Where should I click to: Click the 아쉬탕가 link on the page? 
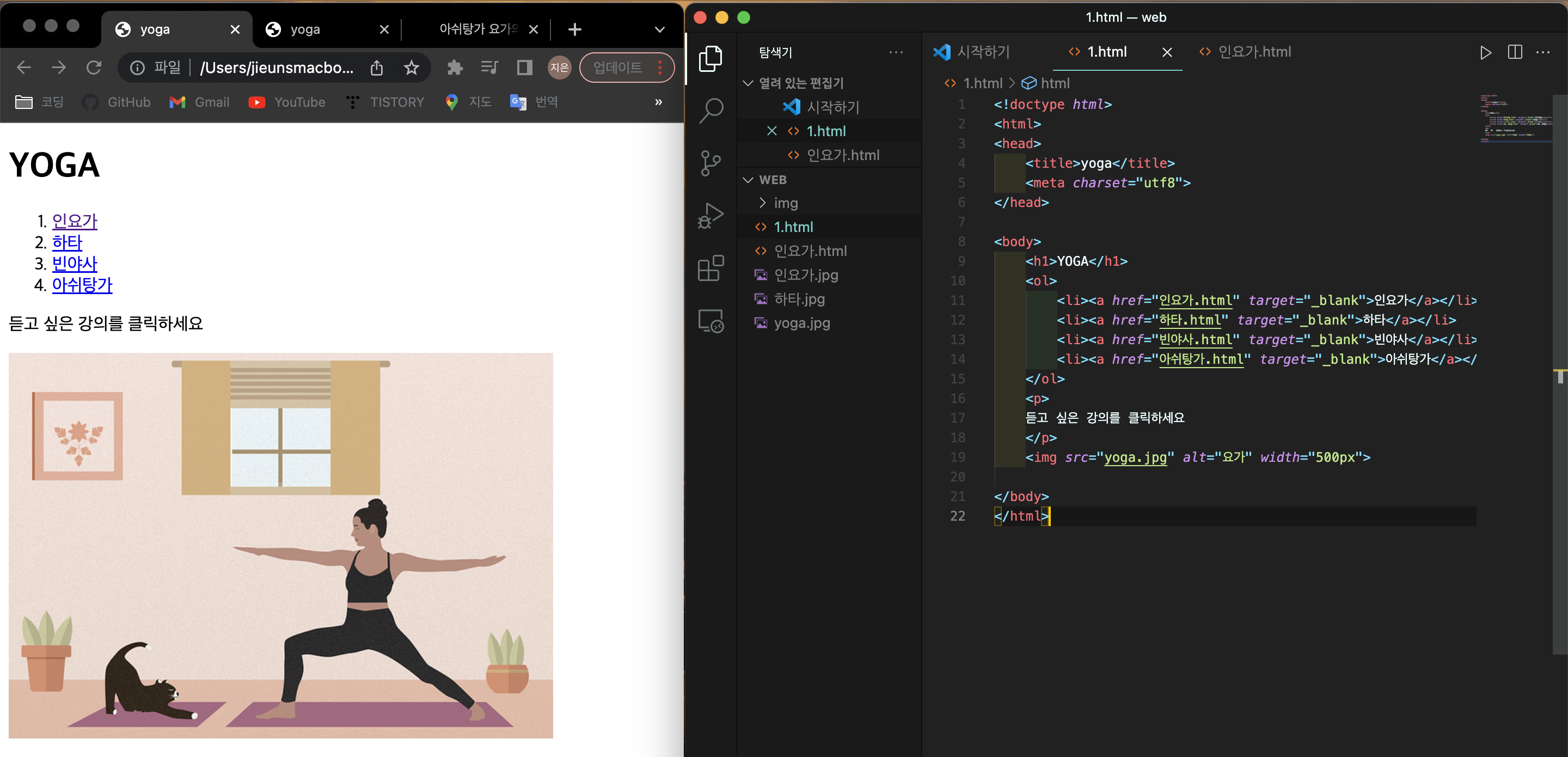coord(82,284)
